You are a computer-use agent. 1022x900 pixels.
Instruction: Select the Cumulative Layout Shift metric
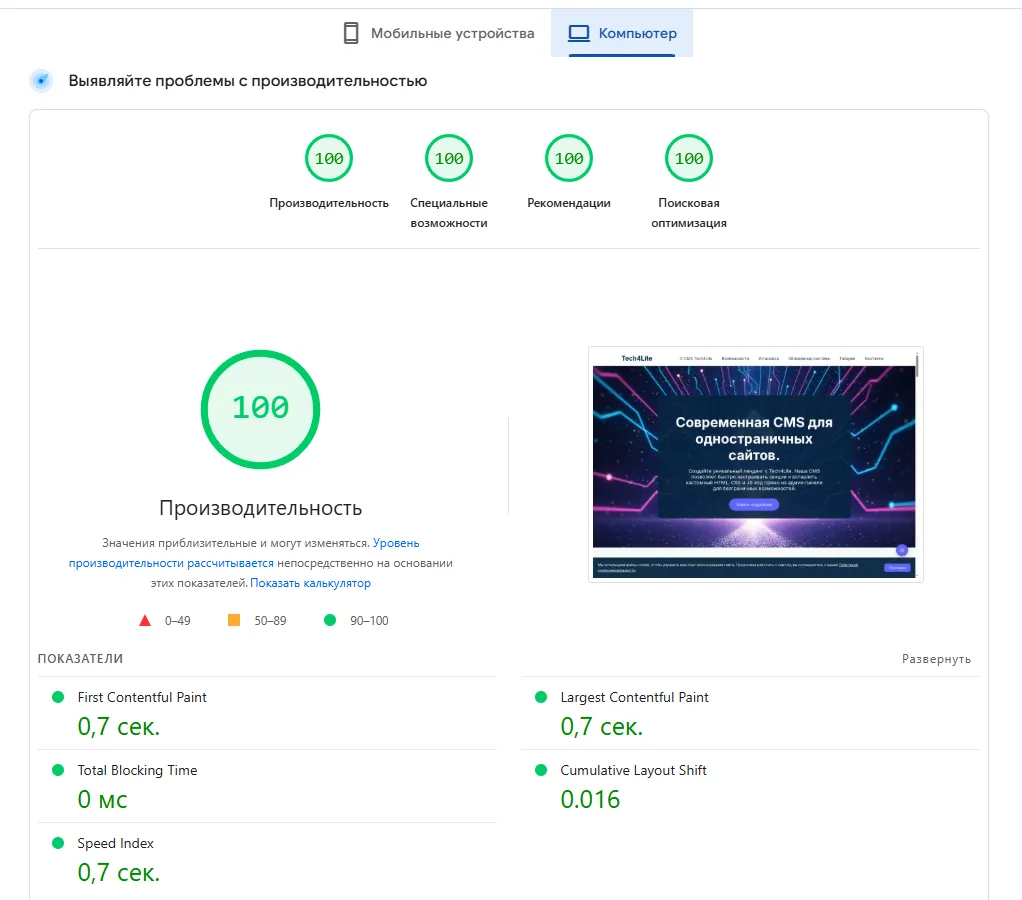(x=633, y=770)
